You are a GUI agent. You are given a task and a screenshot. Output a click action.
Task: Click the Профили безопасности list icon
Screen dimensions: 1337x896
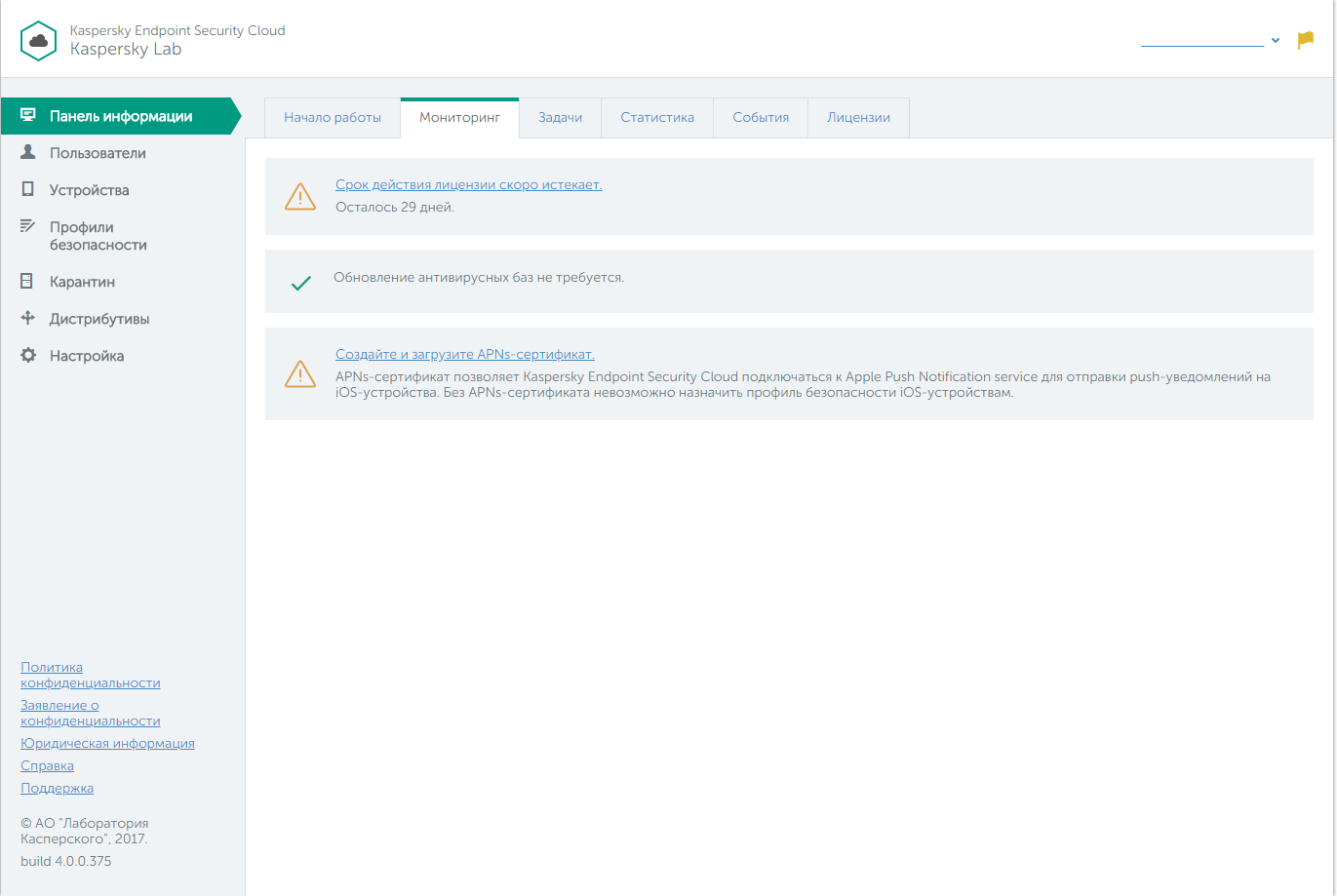pos(28,226)
